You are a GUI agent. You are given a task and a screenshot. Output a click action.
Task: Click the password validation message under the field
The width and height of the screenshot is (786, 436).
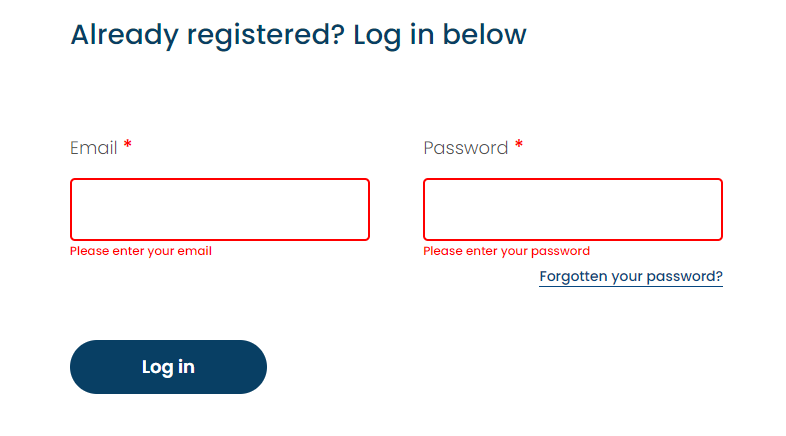506,251
